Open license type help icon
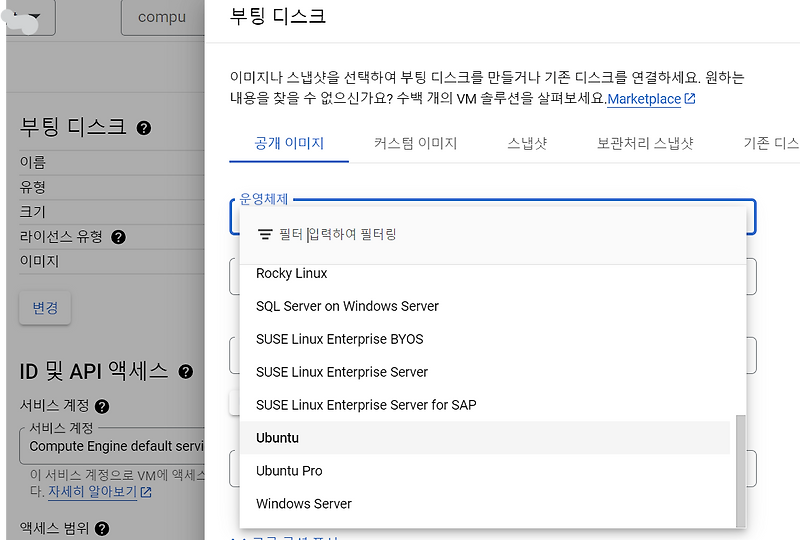Image resolution: width=800 pixels, height=540 pixels. coord(118,237)
